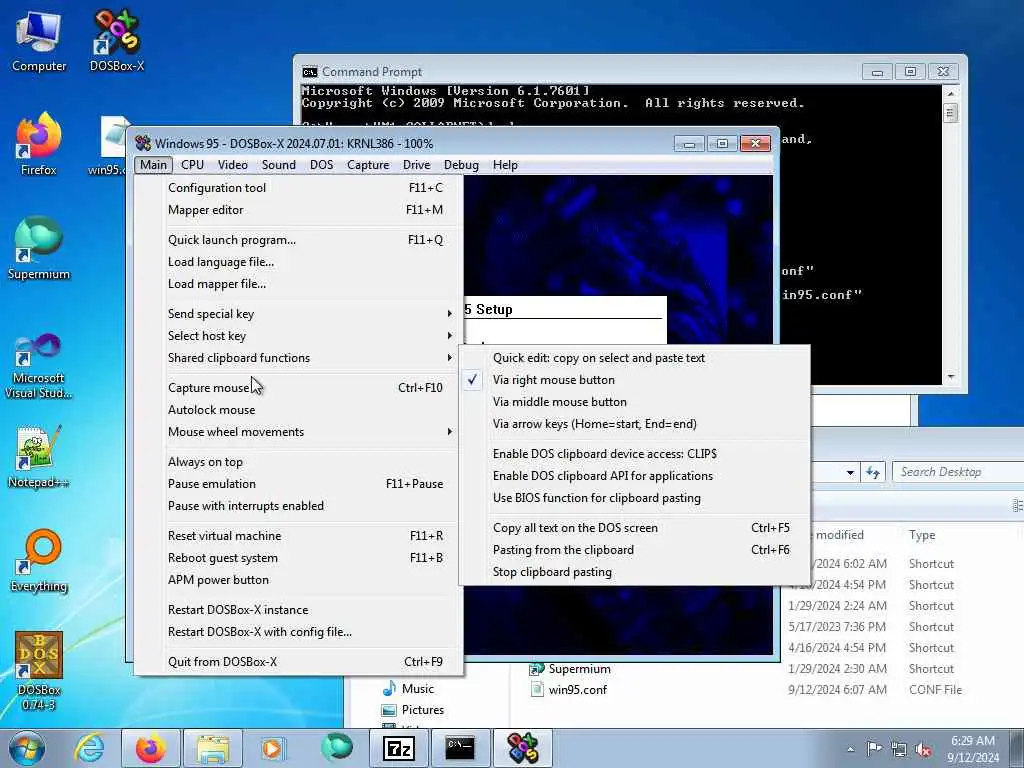Screen dimensions: 1024x768
Task: Select win95.conf in Explorer file list
Action: click(577, 690)
